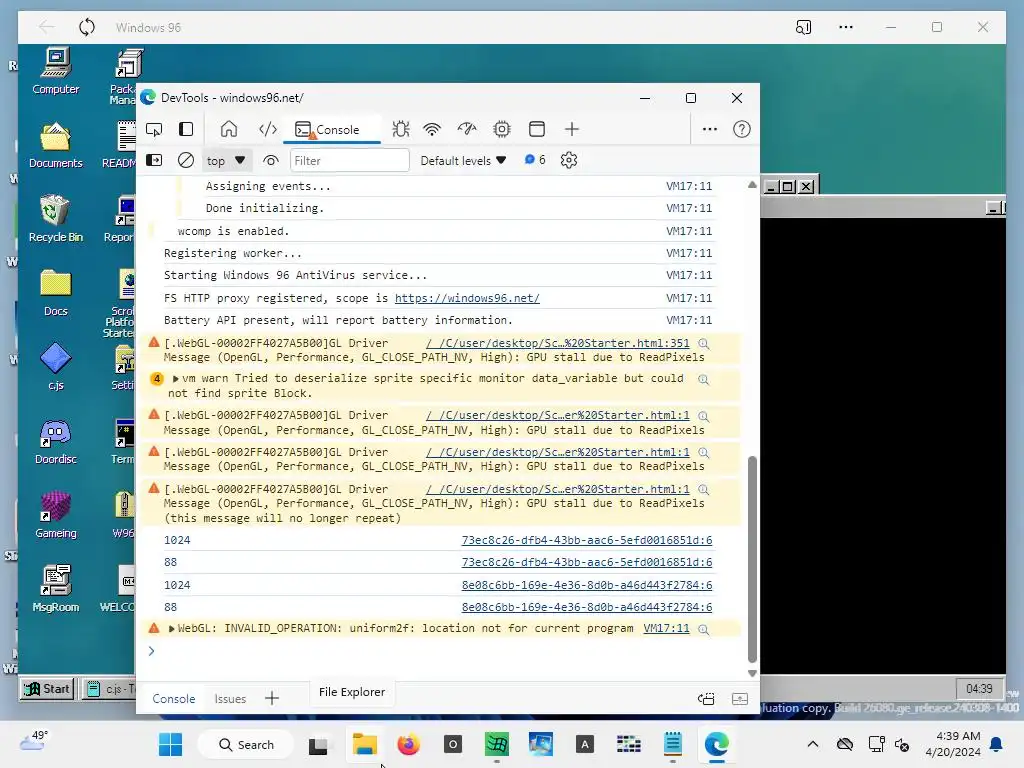Show hidden system tray icons chevron
Screen dimensions: 1024x768
(812, 744)
